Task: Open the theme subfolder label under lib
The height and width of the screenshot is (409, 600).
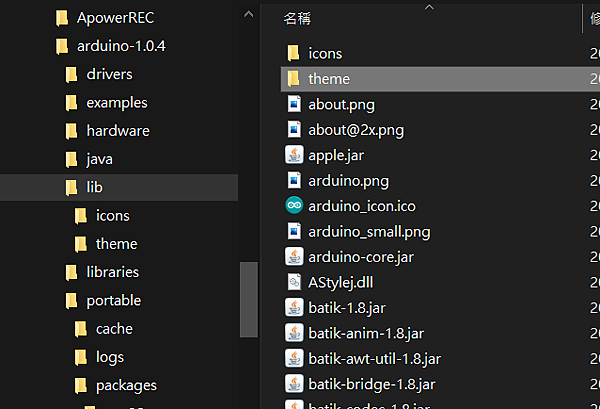Action: click(x=117, y=244)
